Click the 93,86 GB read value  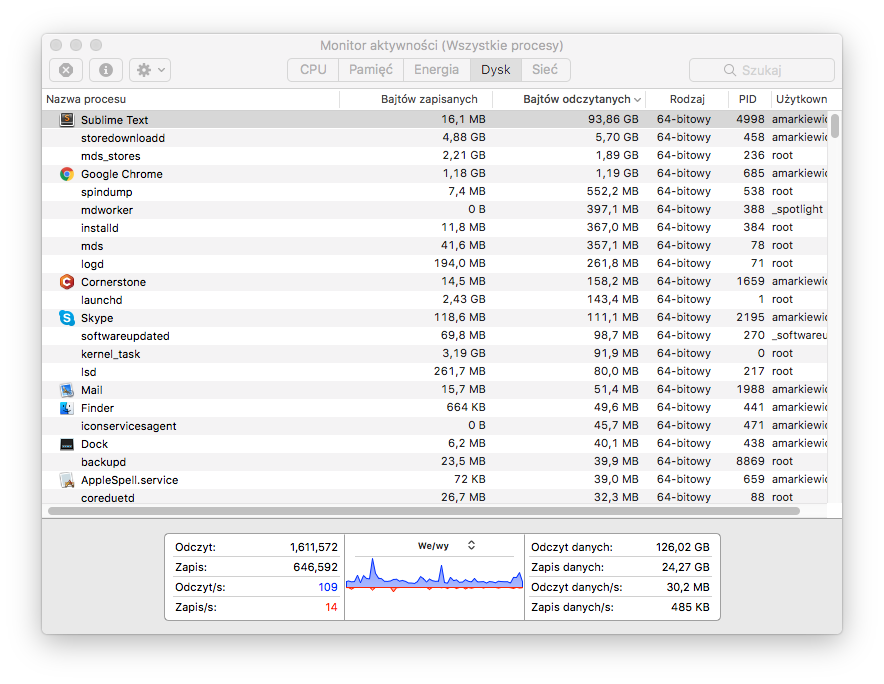[x=613, y=120]
